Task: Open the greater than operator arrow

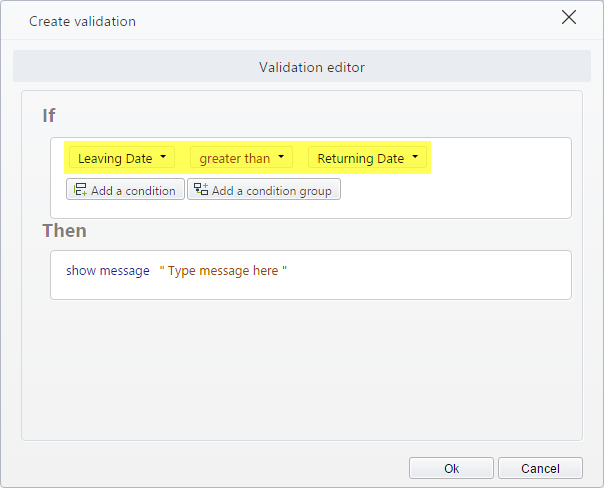Action: click(281, 156)
